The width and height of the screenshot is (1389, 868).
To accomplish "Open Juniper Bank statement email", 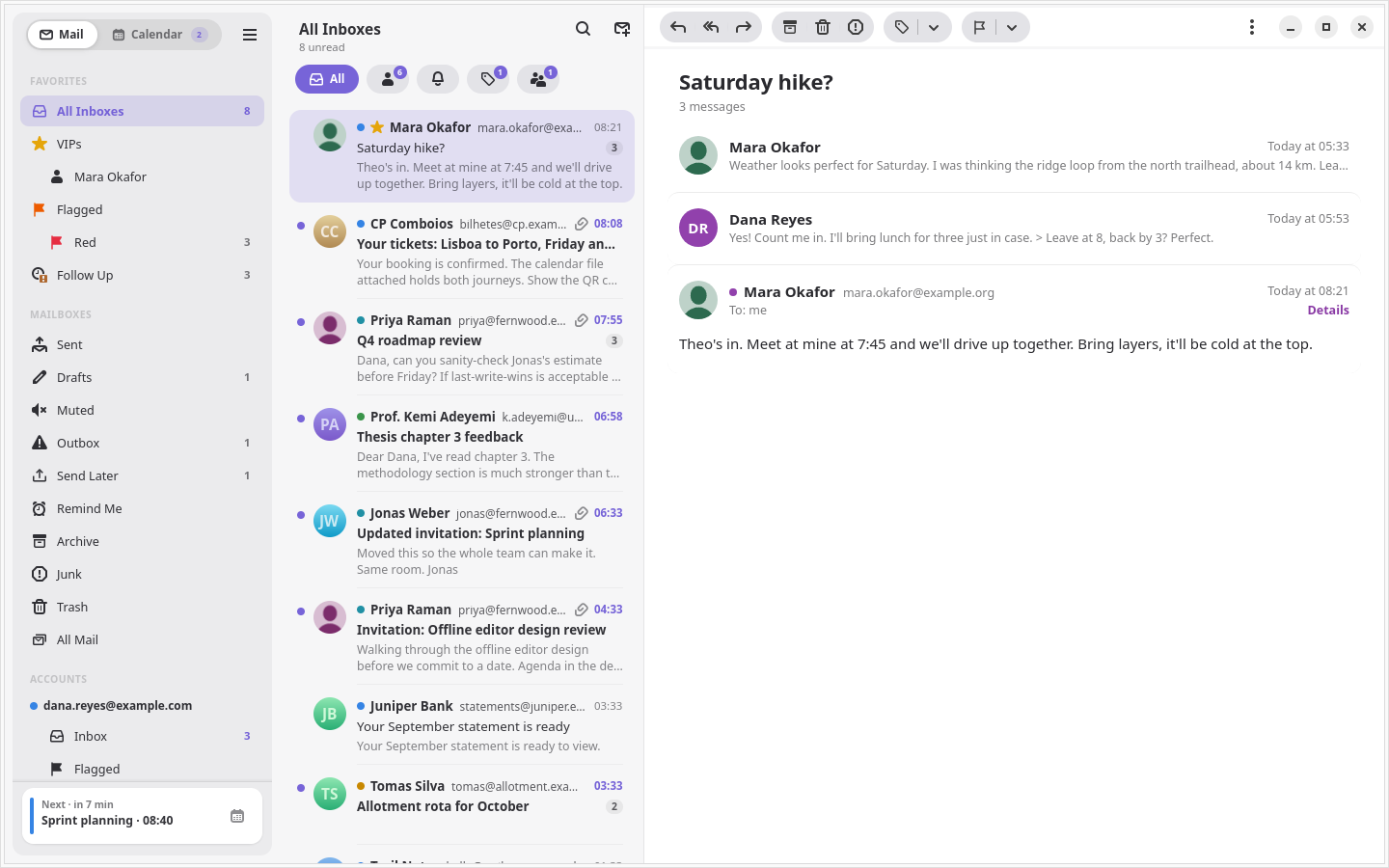I will (x=462, y=726).
